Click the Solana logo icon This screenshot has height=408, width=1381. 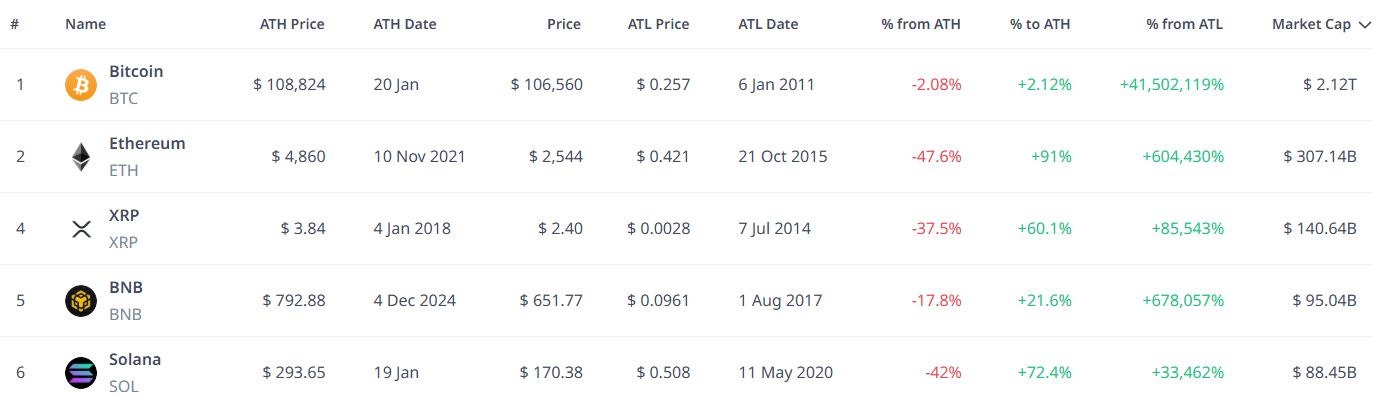pyautogui.click(x=81, y=373)
